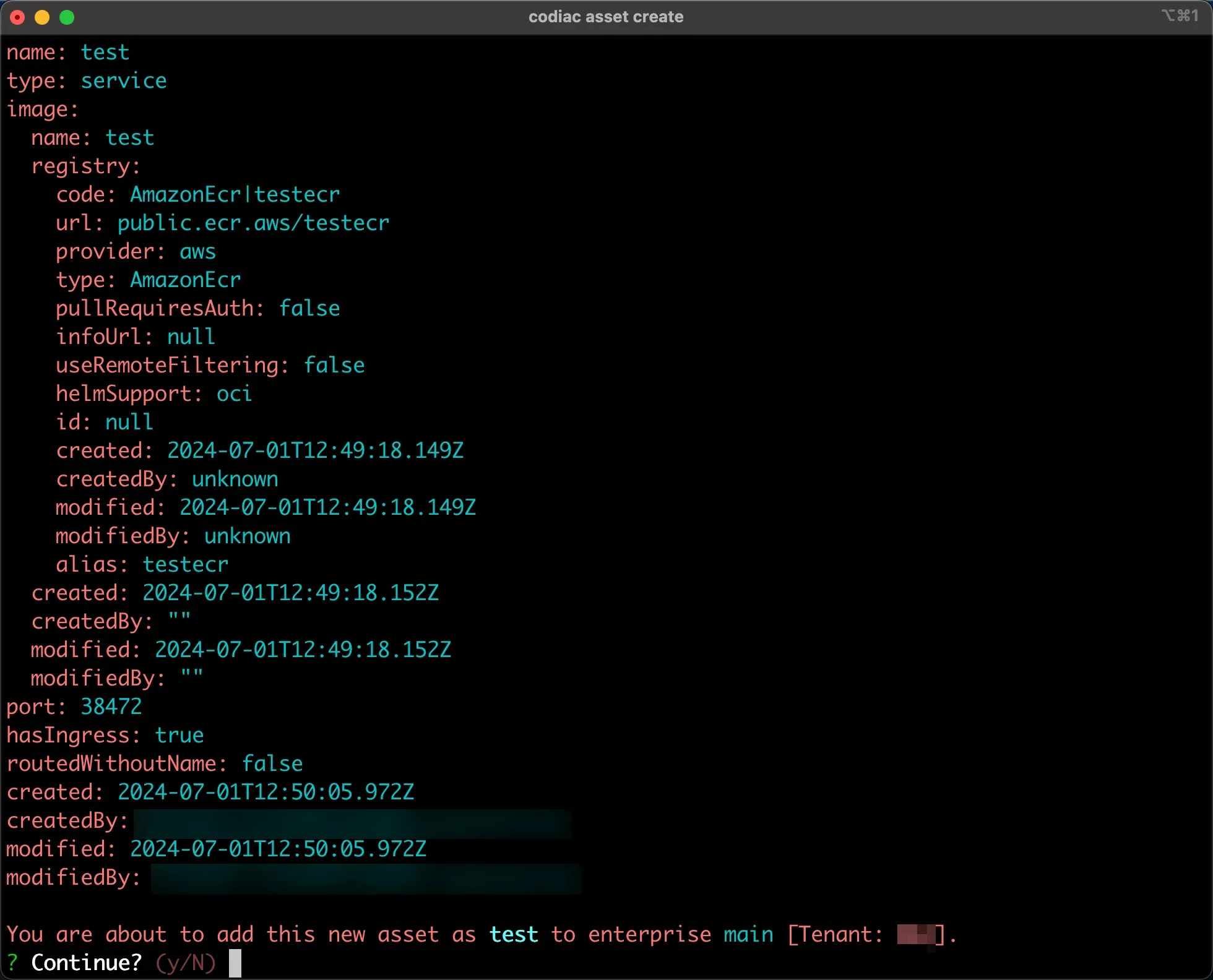Click the 'main' enterprise name in prompt
The height and width of the screenshot is (980, 1213).
click(x=748, y=934)
